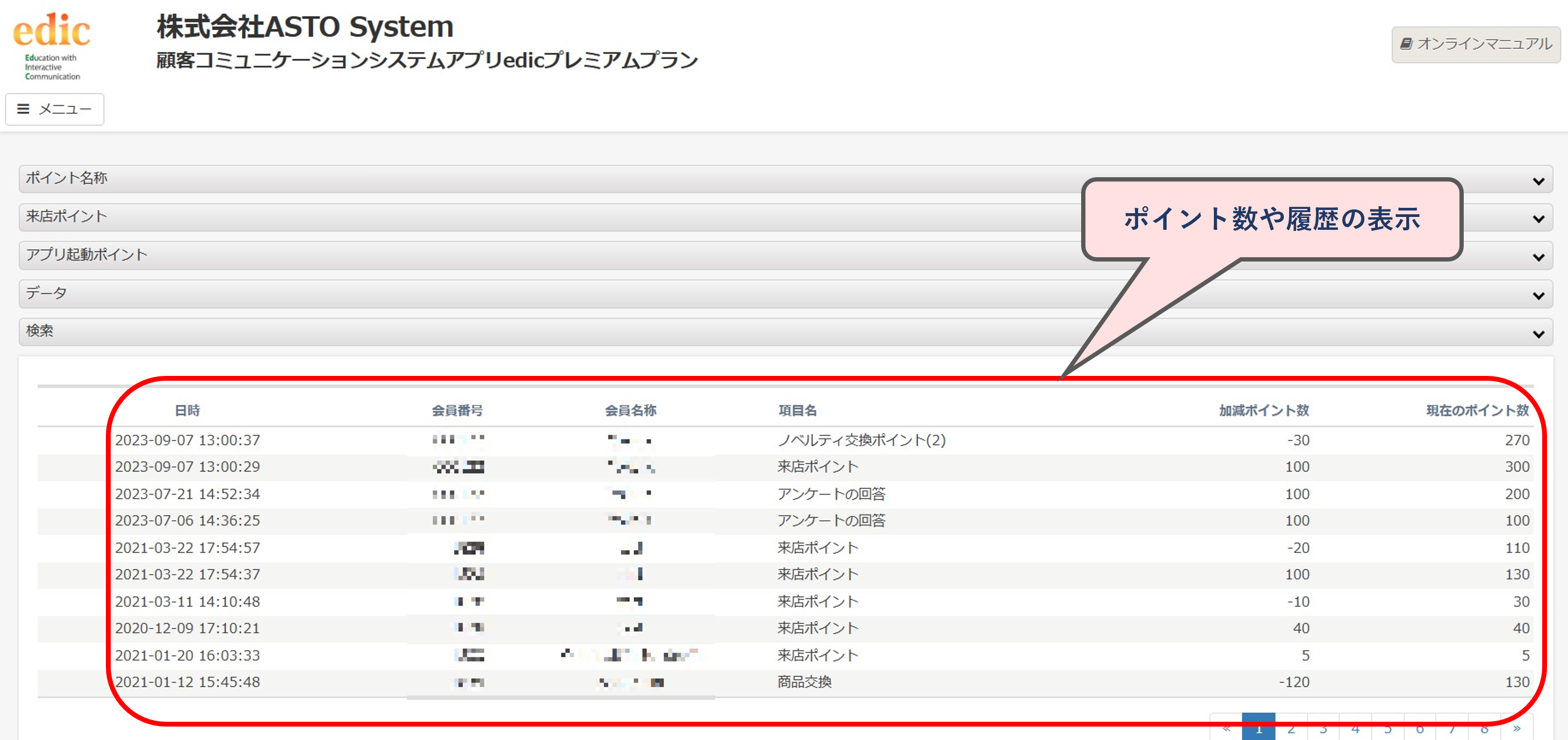This screenshot has height=740, width=1568.
Task: Click the 現在のポイント数 column header
Action: coord(1477,410)
